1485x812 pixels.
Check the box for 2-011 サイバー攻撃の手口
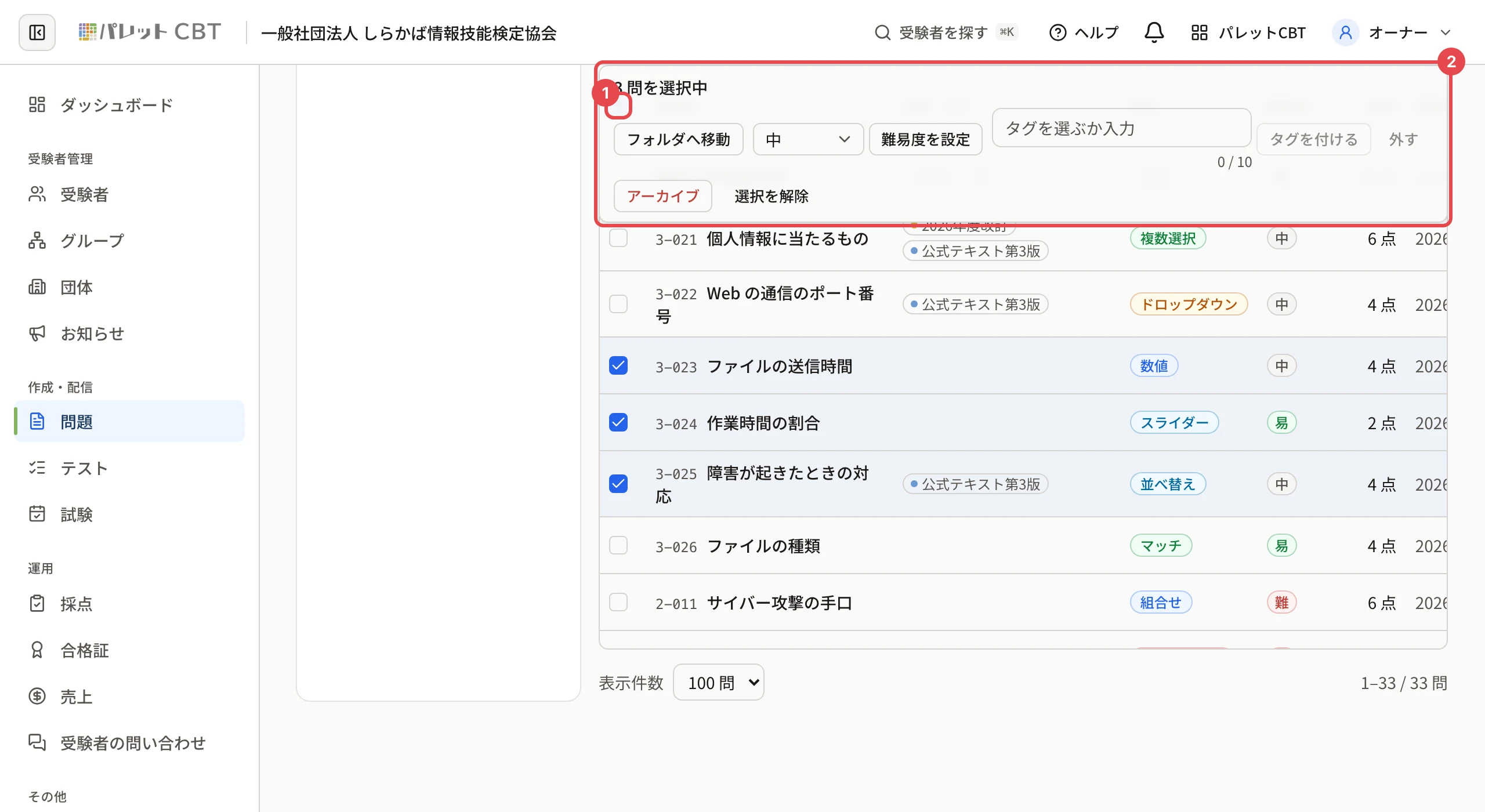[x=618, y=603]
